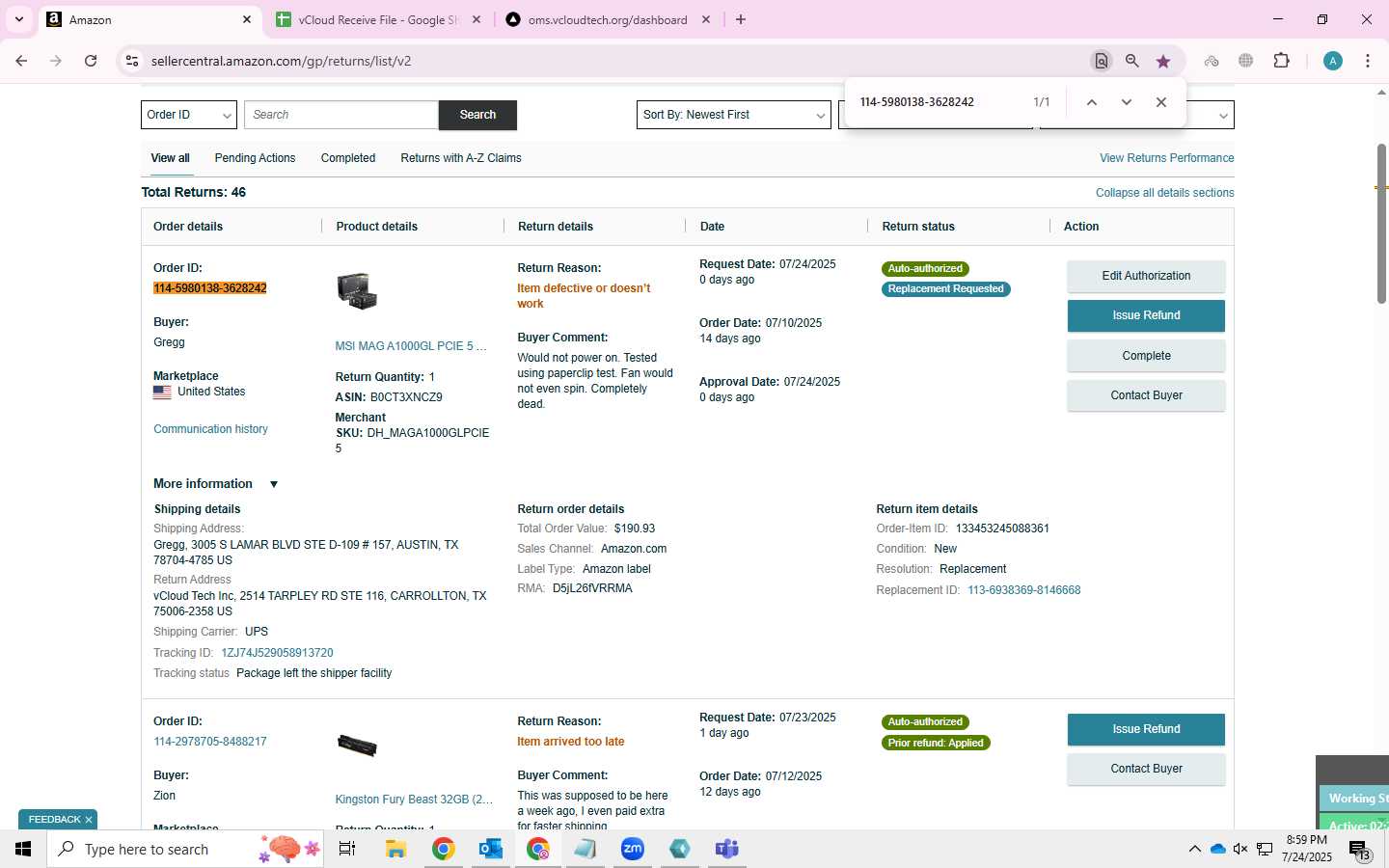Open Google Lens search icon in address bar
This screenshot has width=1389, height=868.
[x=1101, y=61]
